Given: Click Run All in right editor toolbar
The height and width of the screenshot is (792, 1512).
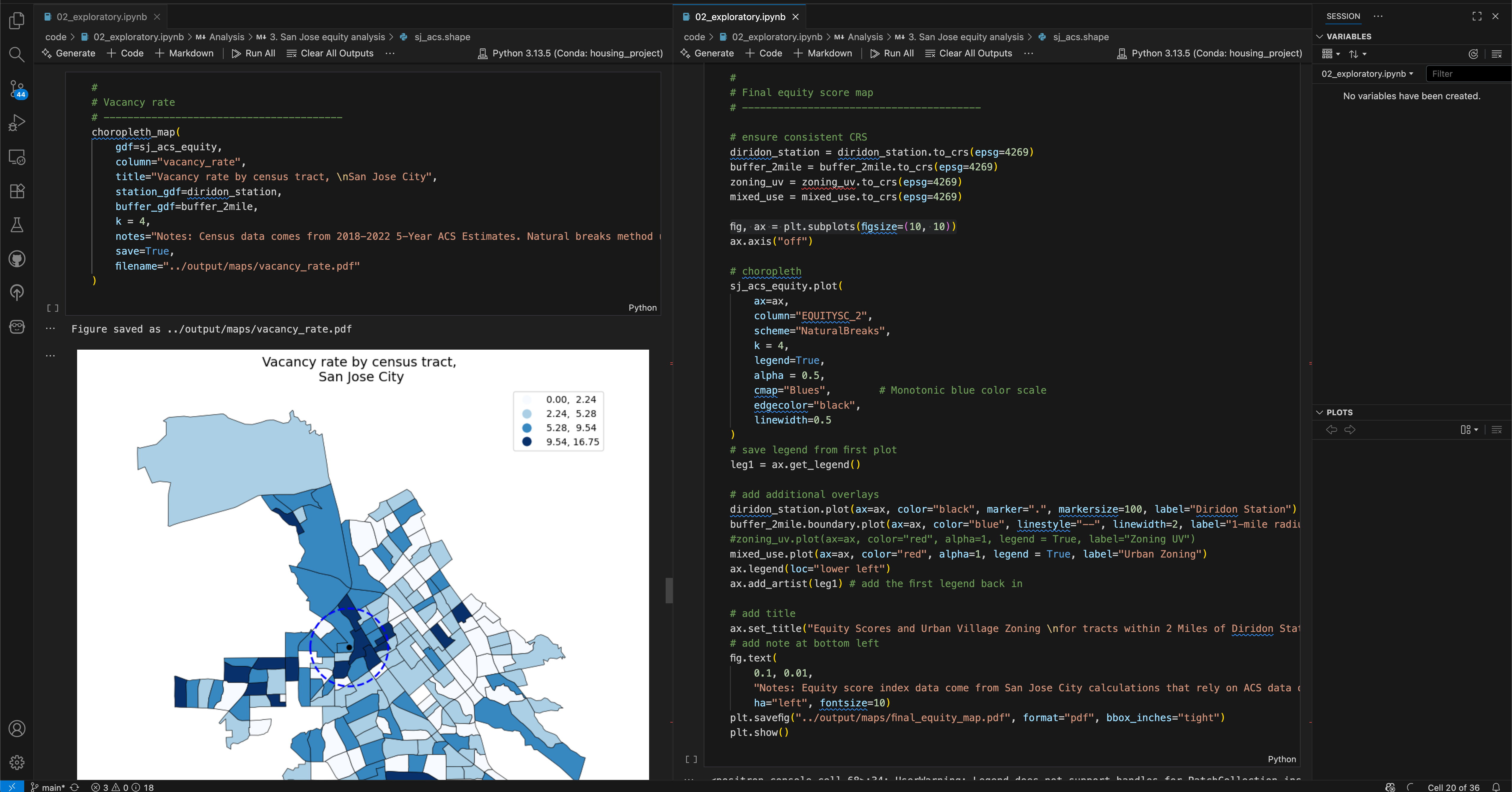Looking at the screenshot, I should [892, 53].
